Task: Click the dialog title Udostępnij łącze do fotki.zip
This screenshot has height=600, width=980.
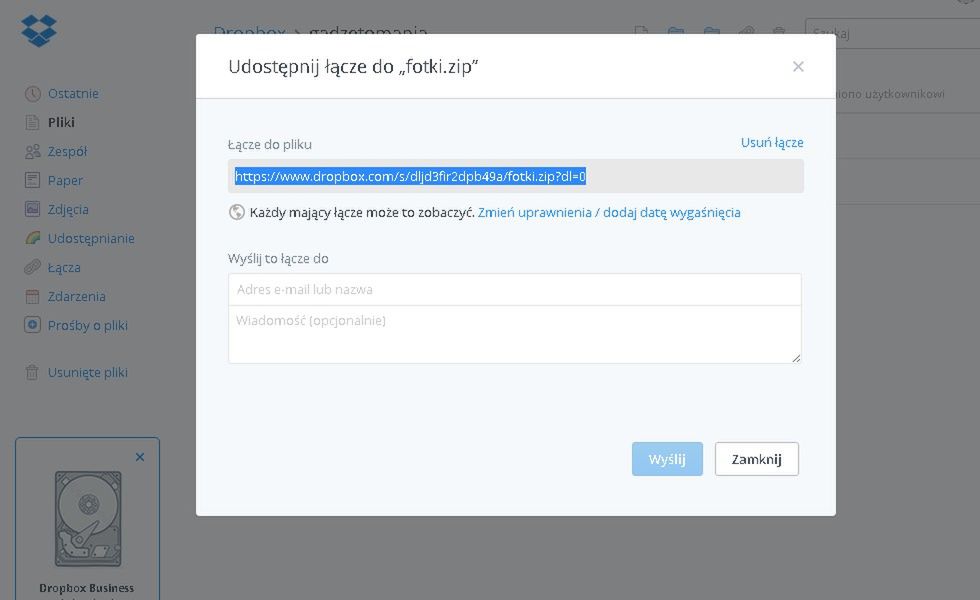Action: 353,66
